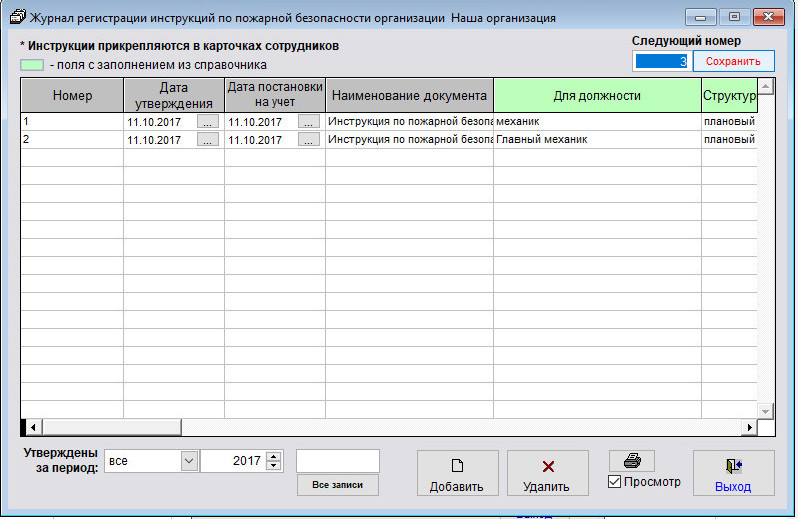
Task: Click the Наименование документа column header
Action: point(409,95)
